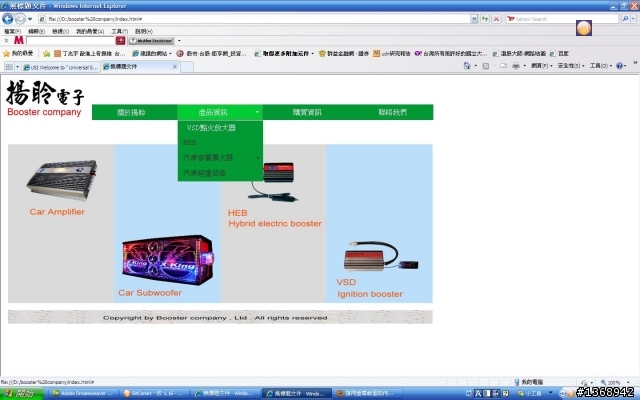Open the 取得更多附加元件 favorites link
This screenshot has height=400, width=640.
284,53
